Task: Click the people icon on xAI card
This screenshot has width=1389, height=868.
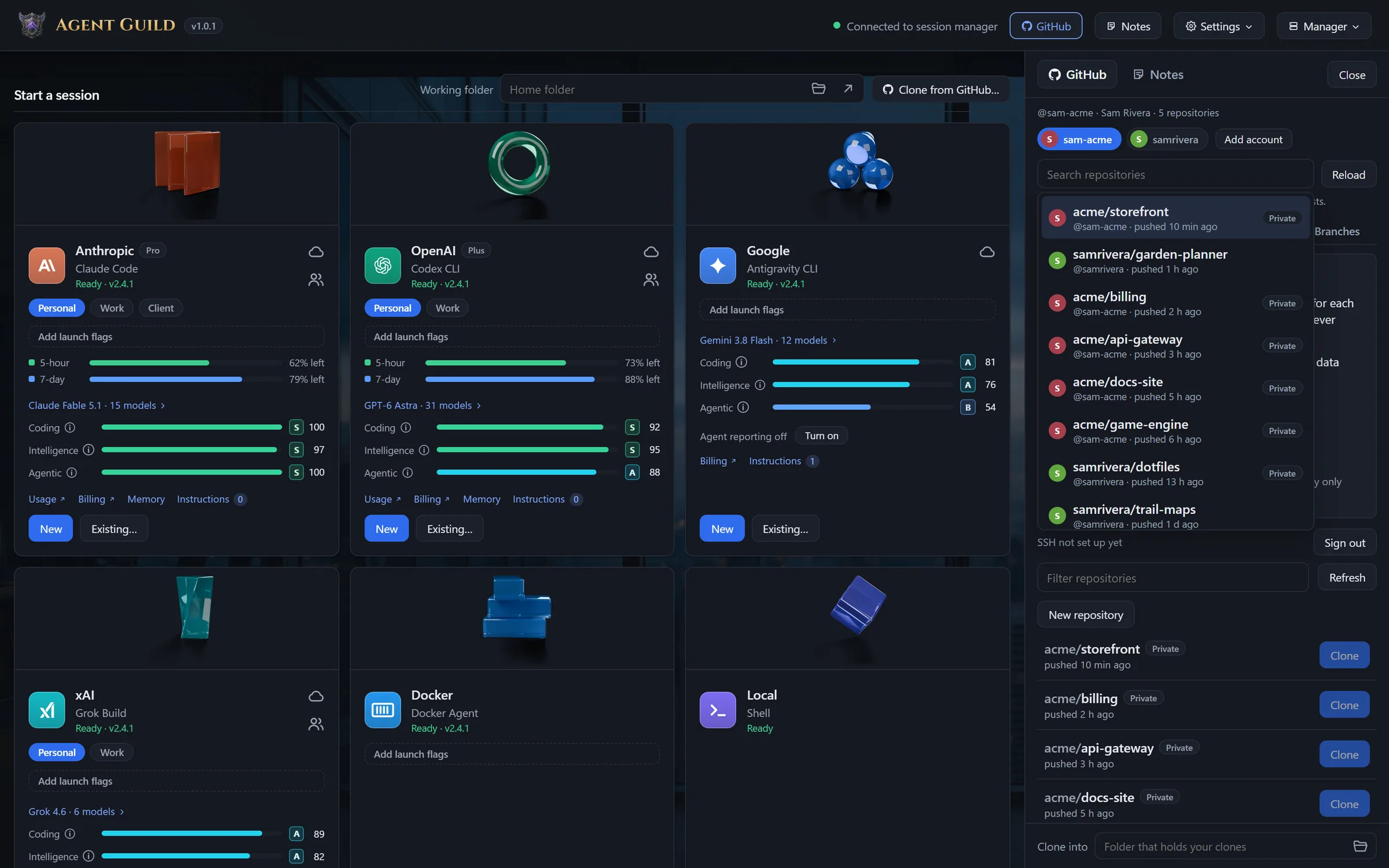Action: click(316, 724)
